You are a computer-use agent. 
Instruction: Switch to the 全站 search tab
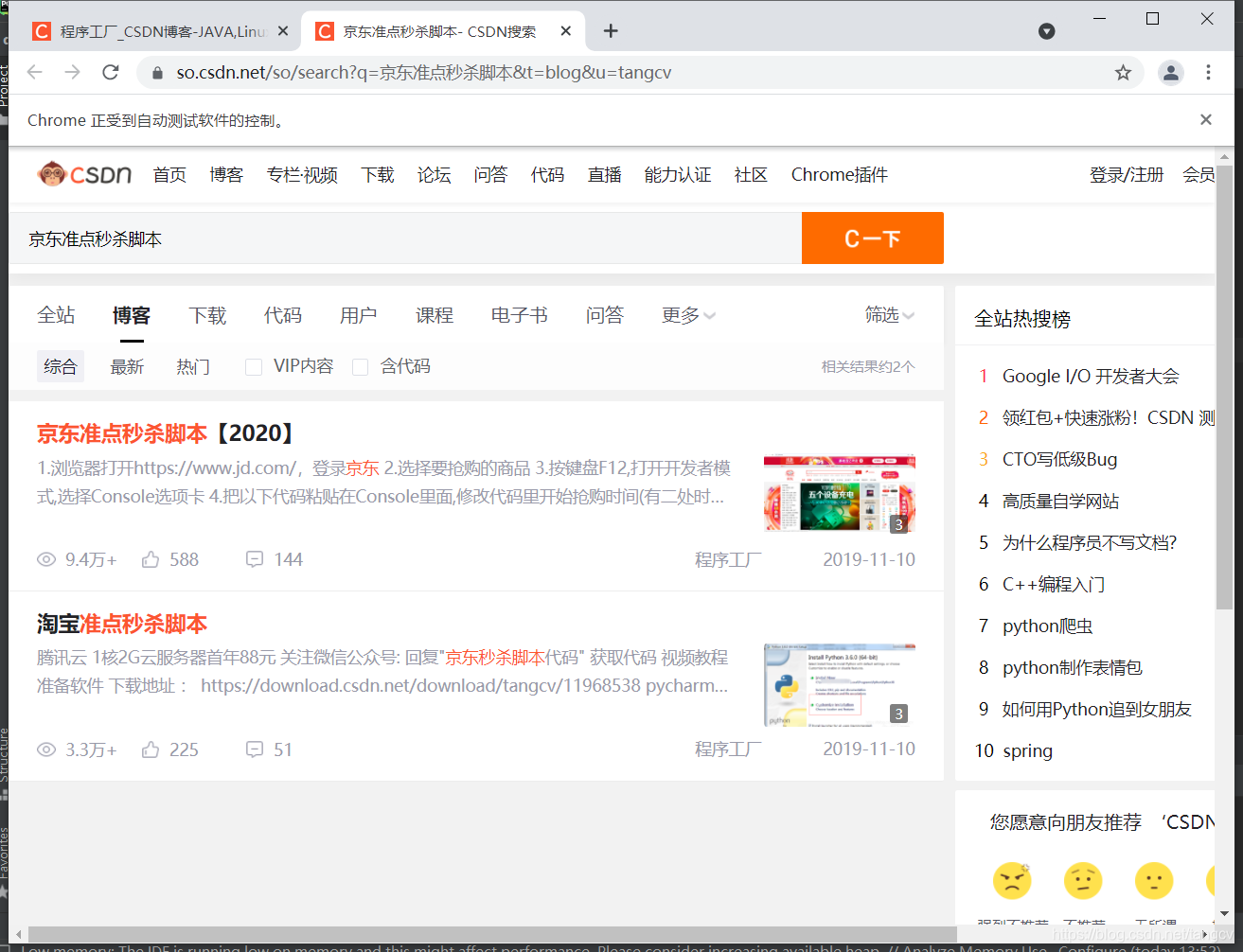point(56,315)
